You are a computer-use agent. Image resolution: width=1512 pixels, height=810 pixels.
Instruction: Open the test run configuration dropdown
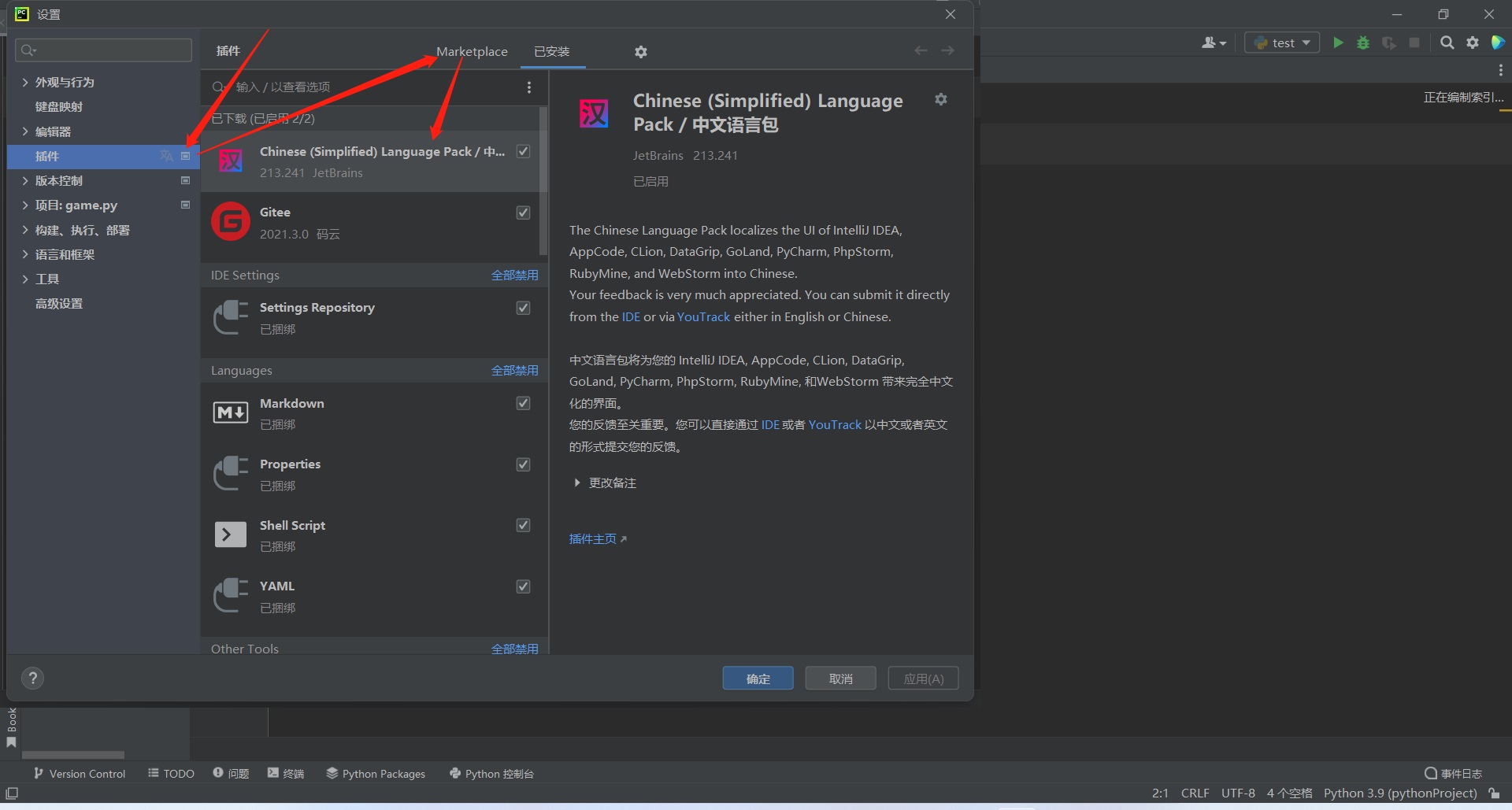pos(1282,43)
